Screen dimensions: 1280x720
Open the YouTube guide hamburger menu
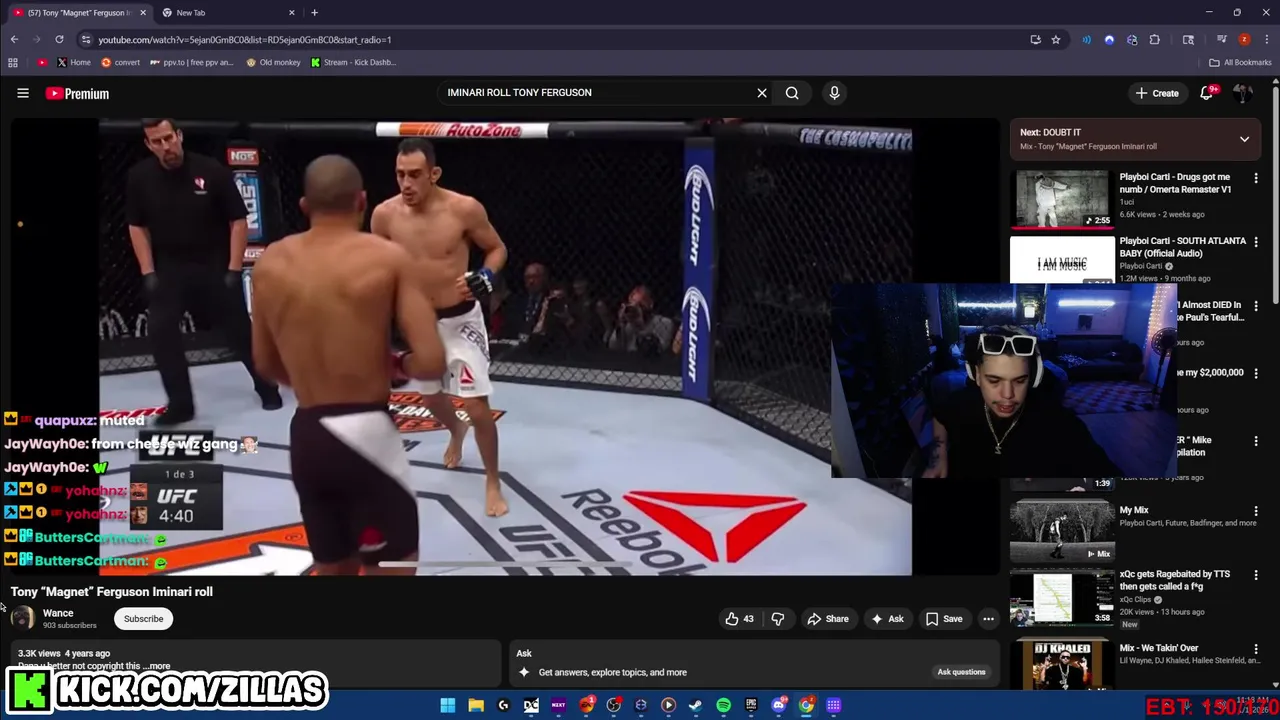pos(22,93)
